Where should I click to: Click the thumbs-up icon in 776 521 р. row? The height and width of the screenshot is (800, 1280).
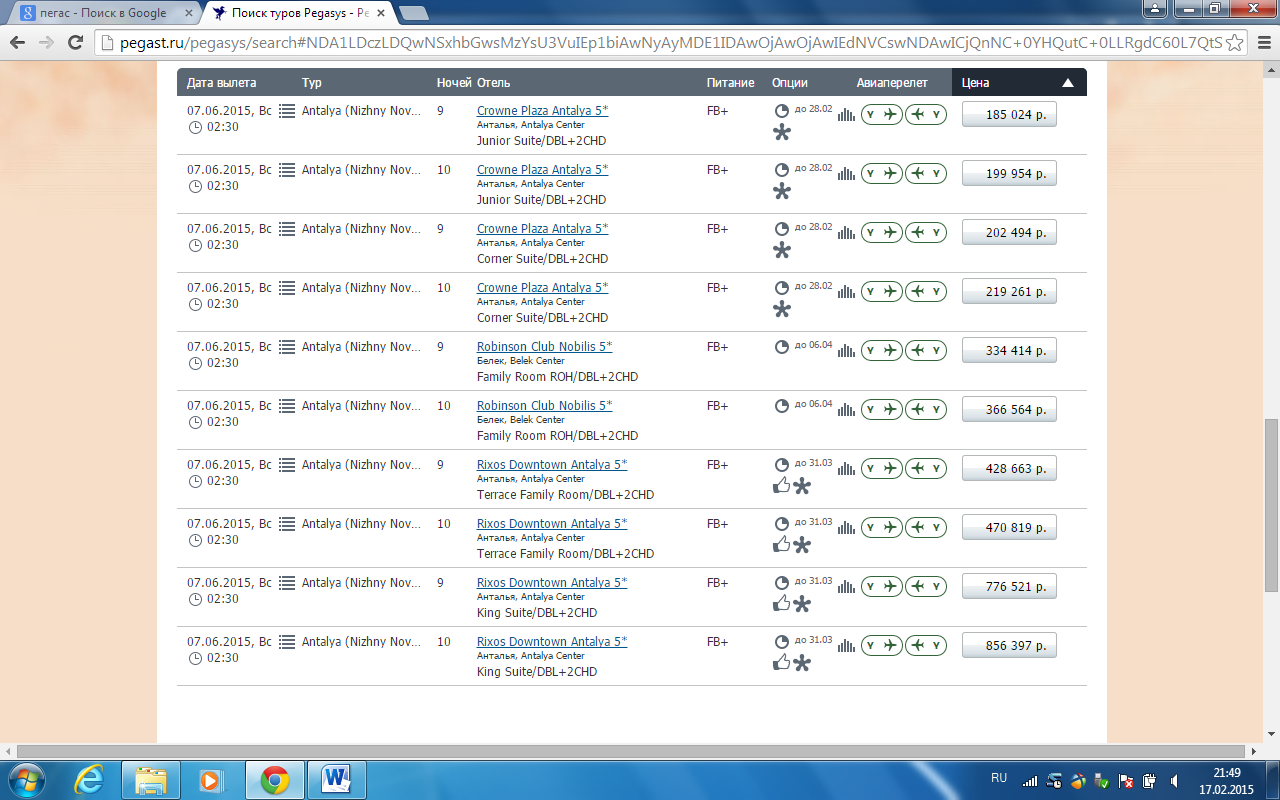782,604
